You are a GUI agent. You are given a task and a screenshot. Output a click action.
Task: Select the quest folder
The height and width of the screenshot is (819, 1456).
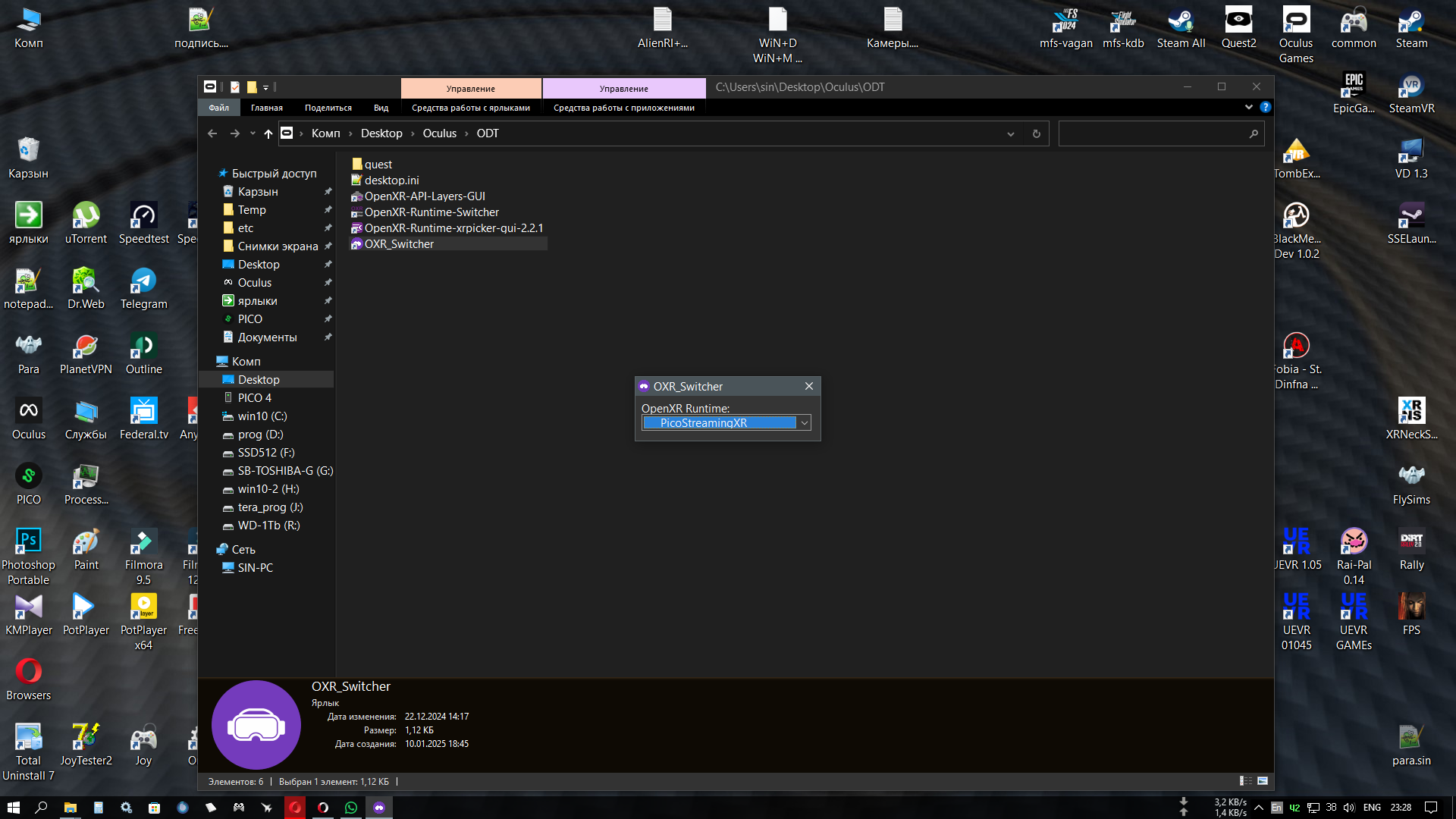(372, 165)
